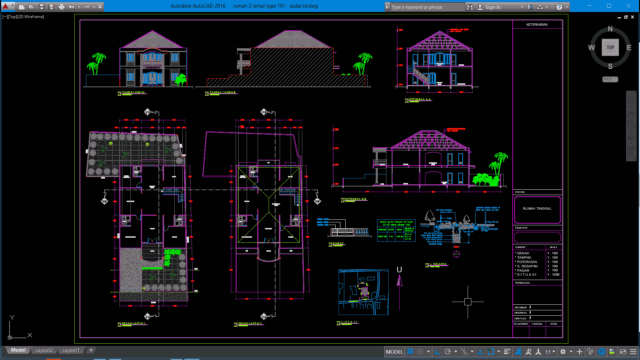This screenshot has height=360, width=640.
Task: Click the annotation scale icon
Action: tap(538, 352)
